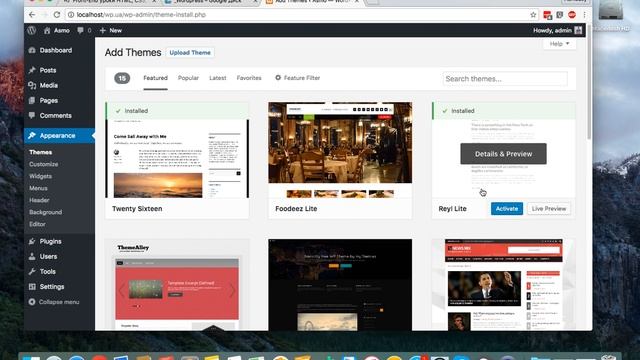
Task: Open the Howdy, admin account menu
Action: 557,30
